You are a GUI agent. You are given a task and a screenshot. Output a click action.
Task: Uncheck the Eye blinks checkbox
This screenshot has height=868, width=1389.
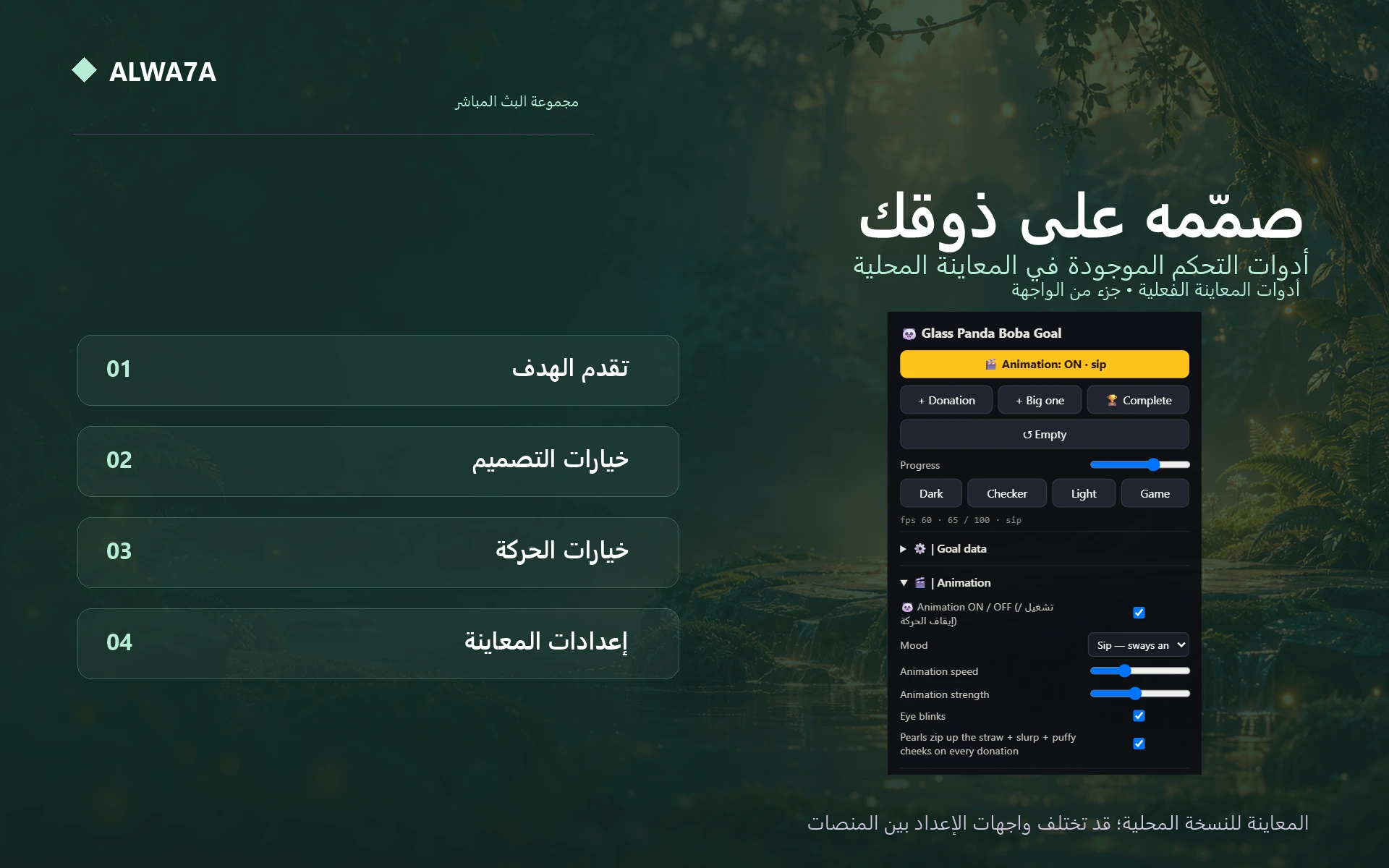click(1139, 716)
